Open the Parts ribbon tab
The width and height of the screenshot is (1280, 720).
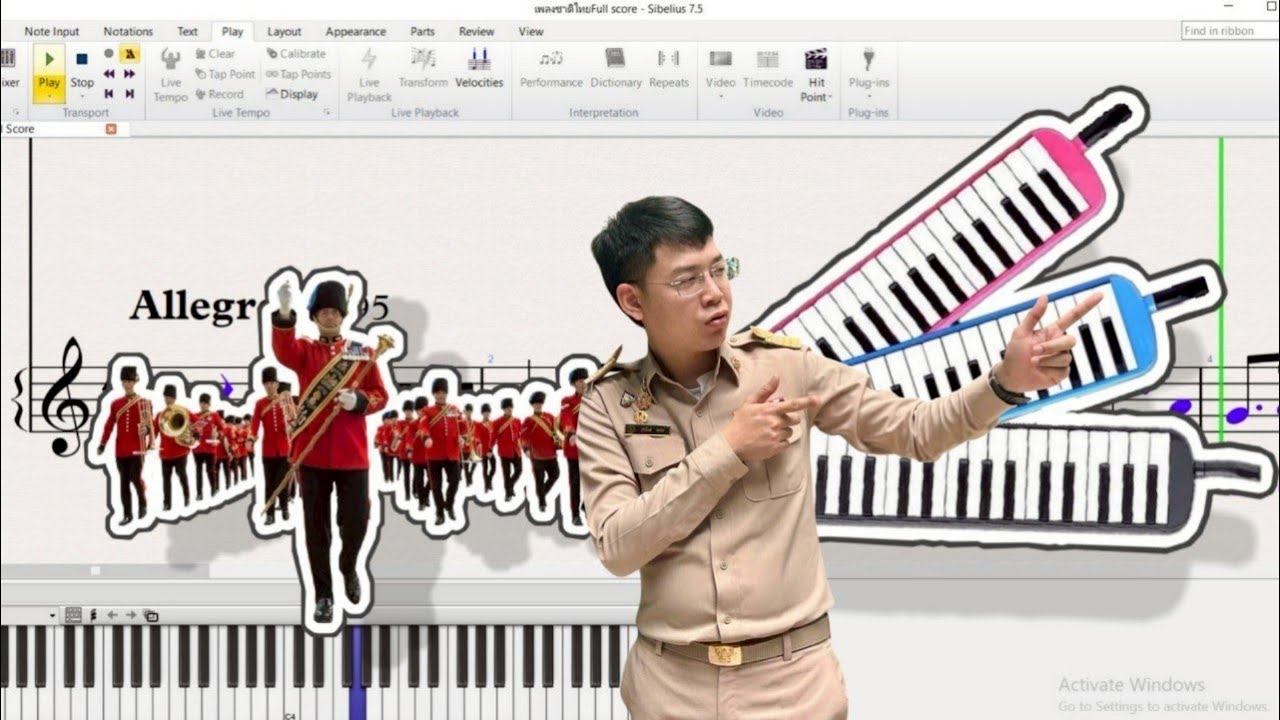click(422, 32)
